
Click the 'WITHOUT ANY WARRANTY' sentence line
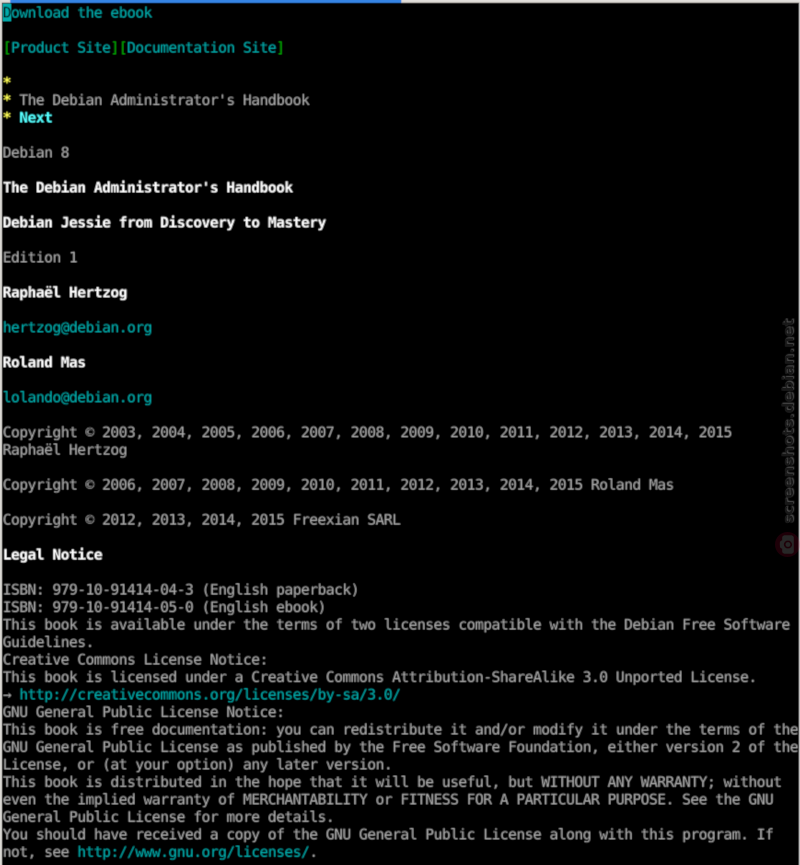click(x=392, y=782)
